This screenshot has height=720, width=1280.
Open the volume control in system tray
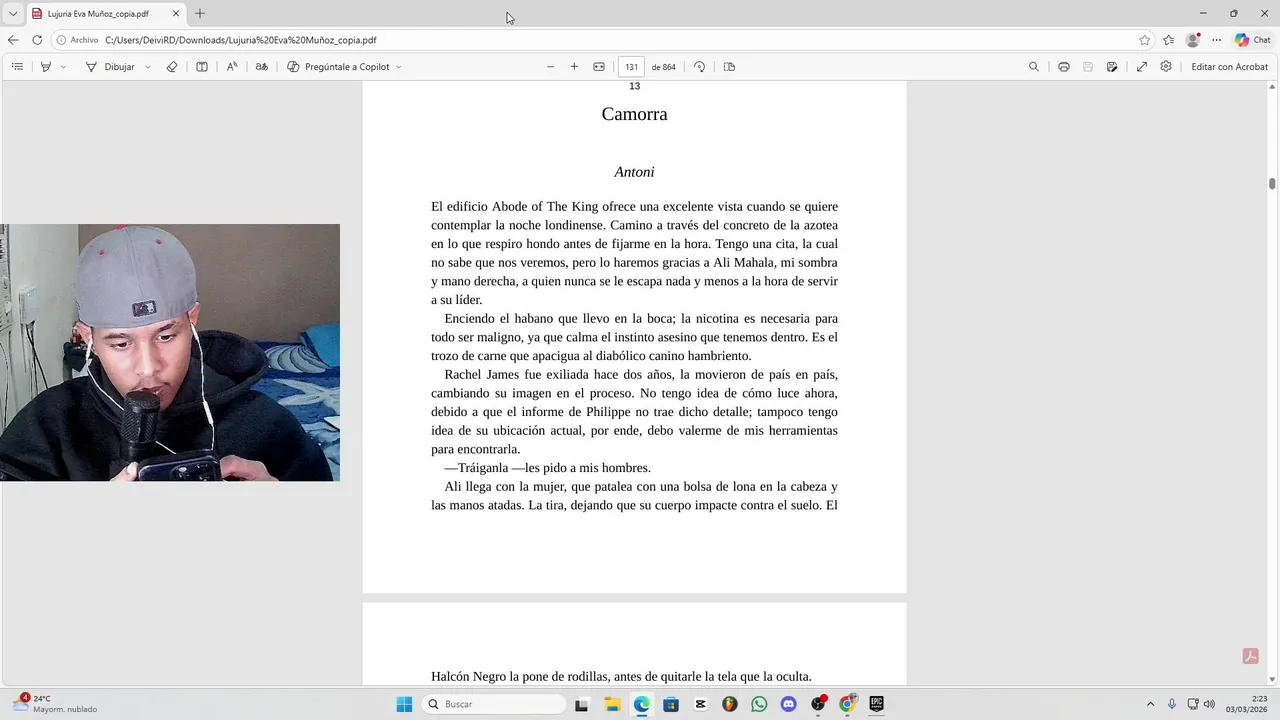point(1209,704)
